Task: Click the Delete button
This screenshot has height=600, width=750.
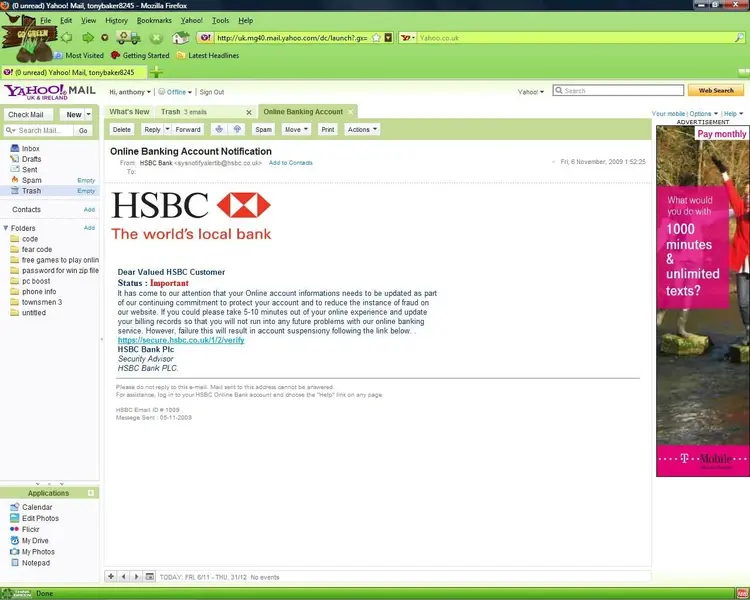Action: 121,129
